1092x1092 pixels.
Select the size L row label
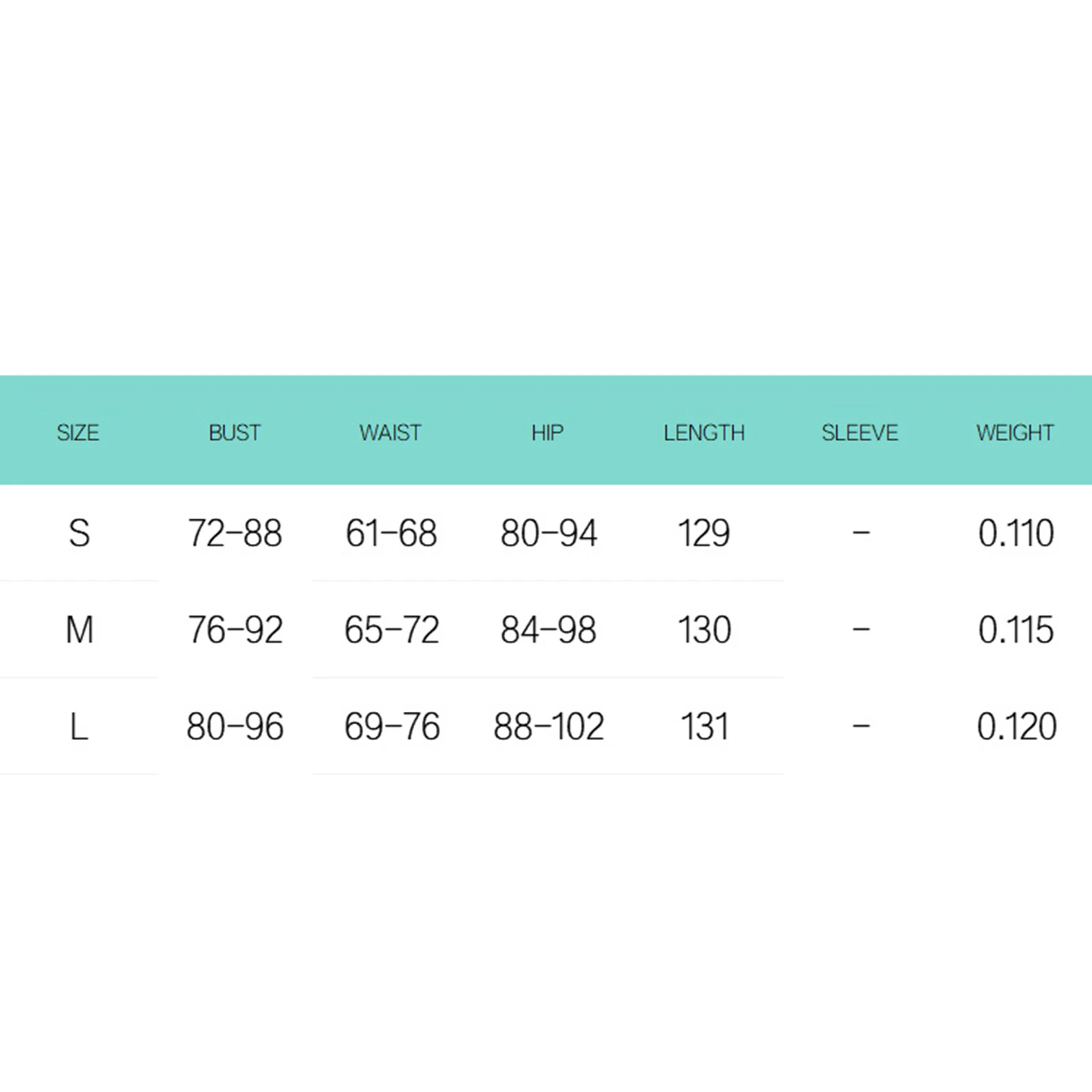pyautogui.click(x=79, y=727)
